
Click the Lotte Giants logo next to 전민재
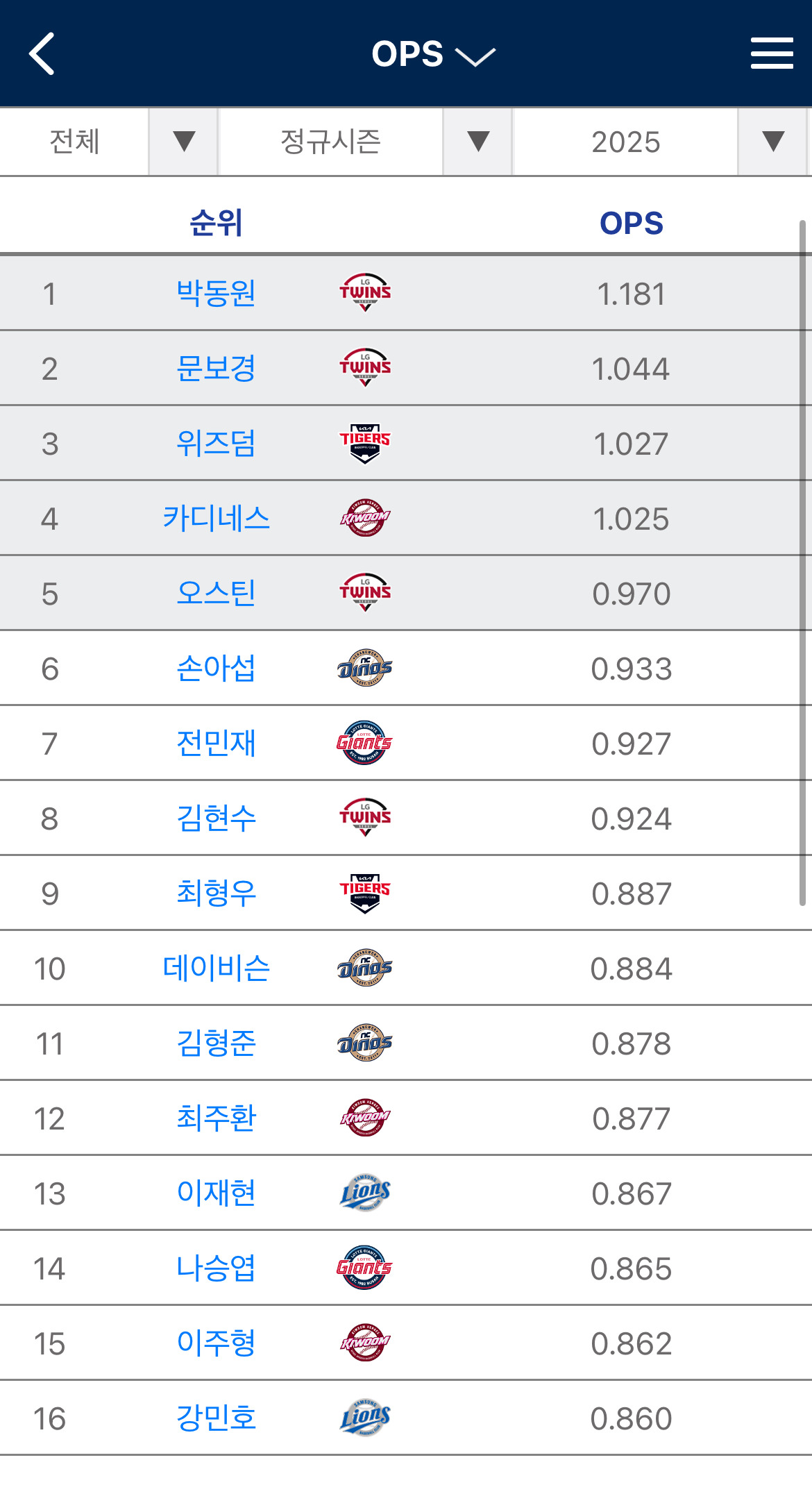point(363,743)
